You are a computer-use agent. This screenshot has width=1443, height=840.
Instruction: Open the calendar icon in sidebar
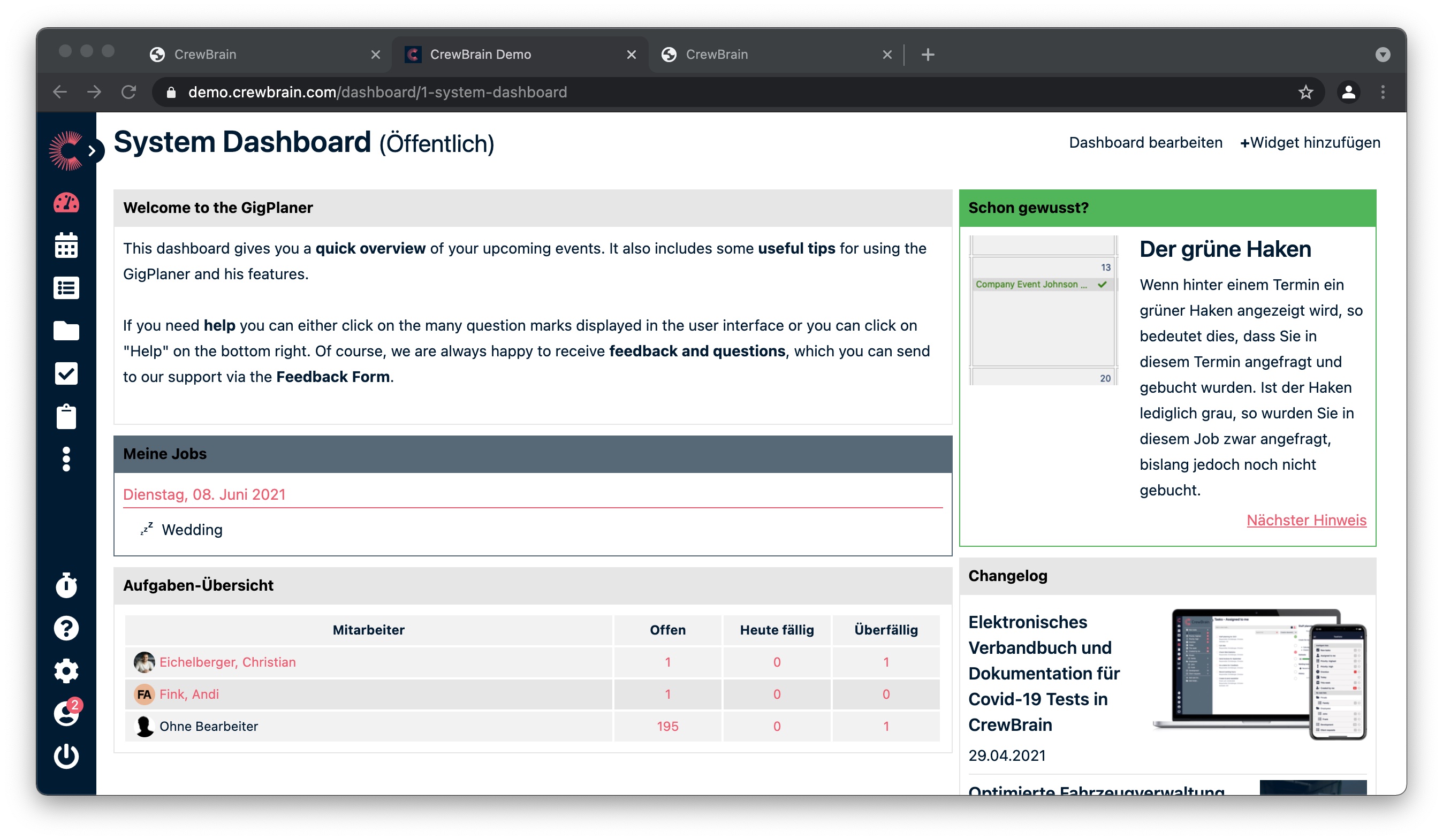(x=66, y=246)
